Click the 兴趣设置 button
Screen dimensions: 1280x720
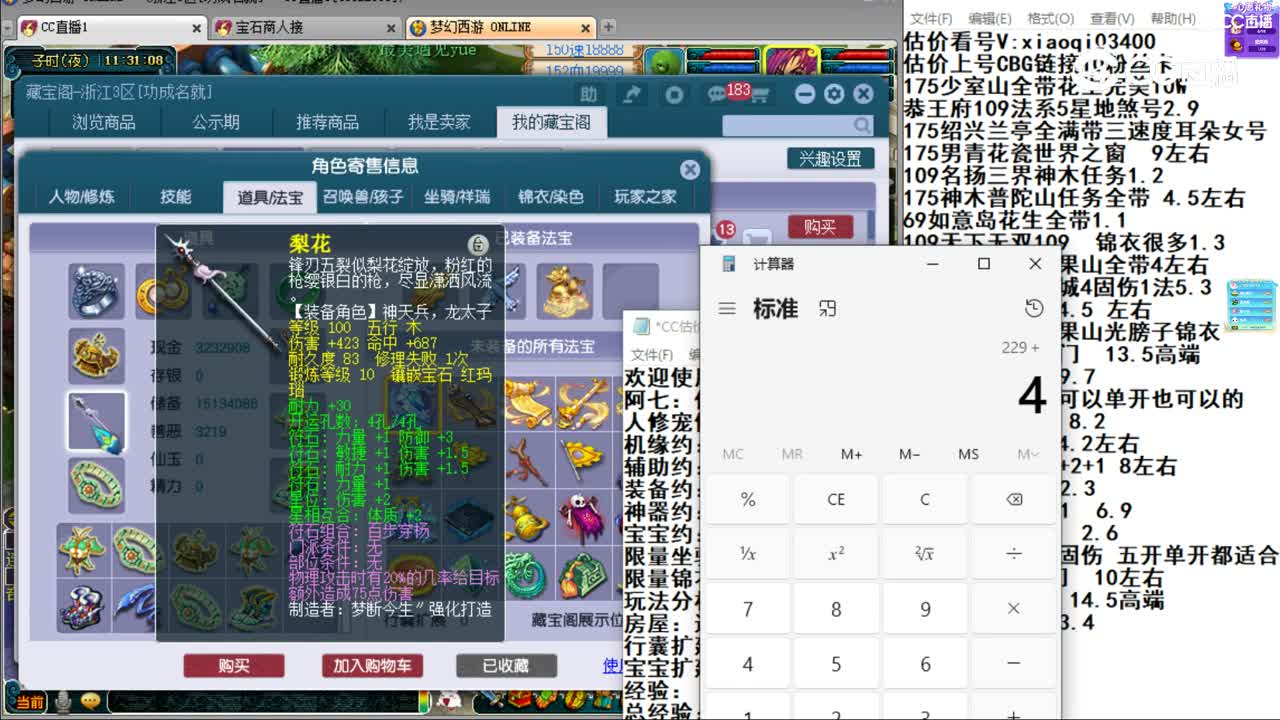coord(830,158)
